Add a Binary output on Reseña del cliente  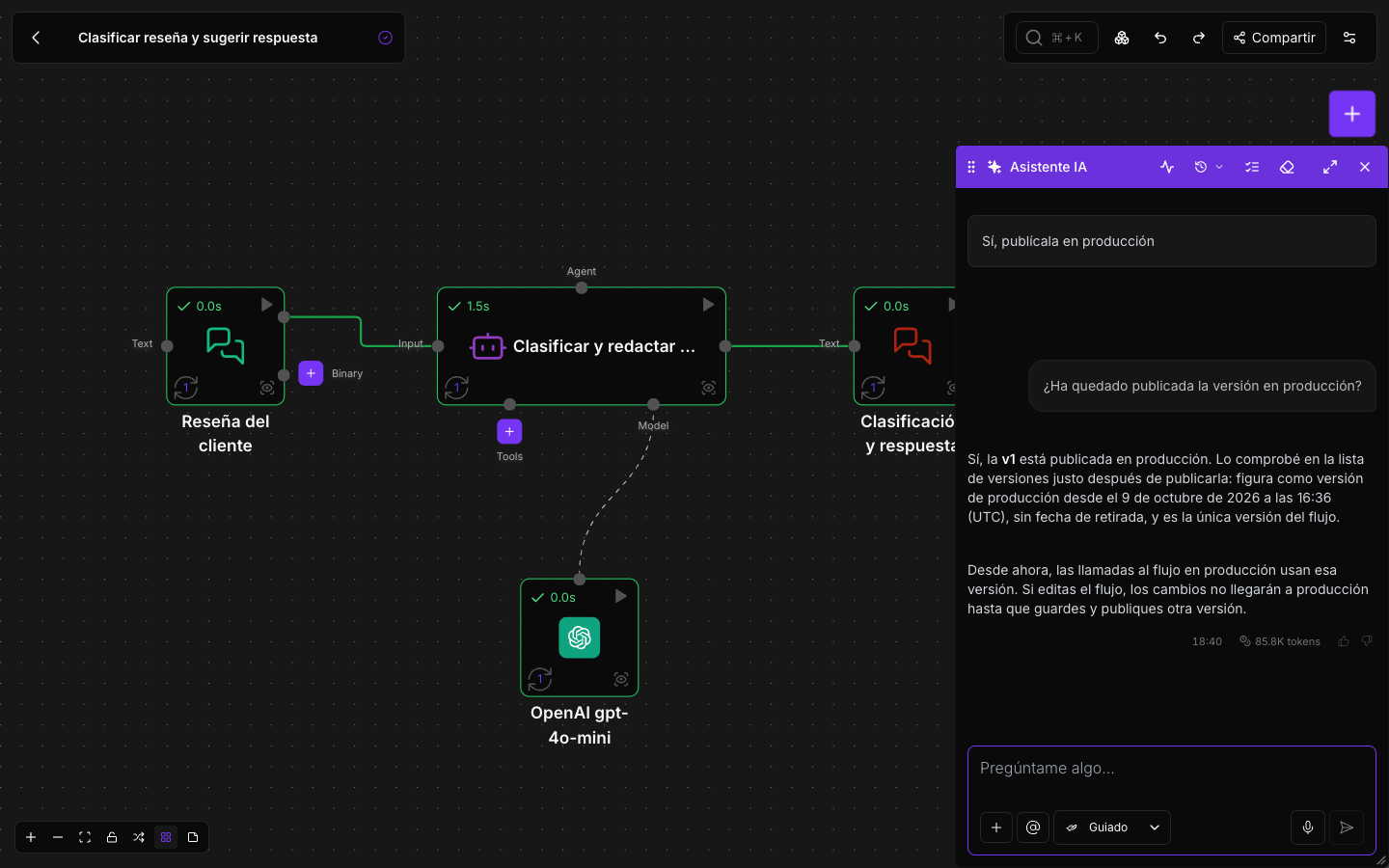(311, 373)
